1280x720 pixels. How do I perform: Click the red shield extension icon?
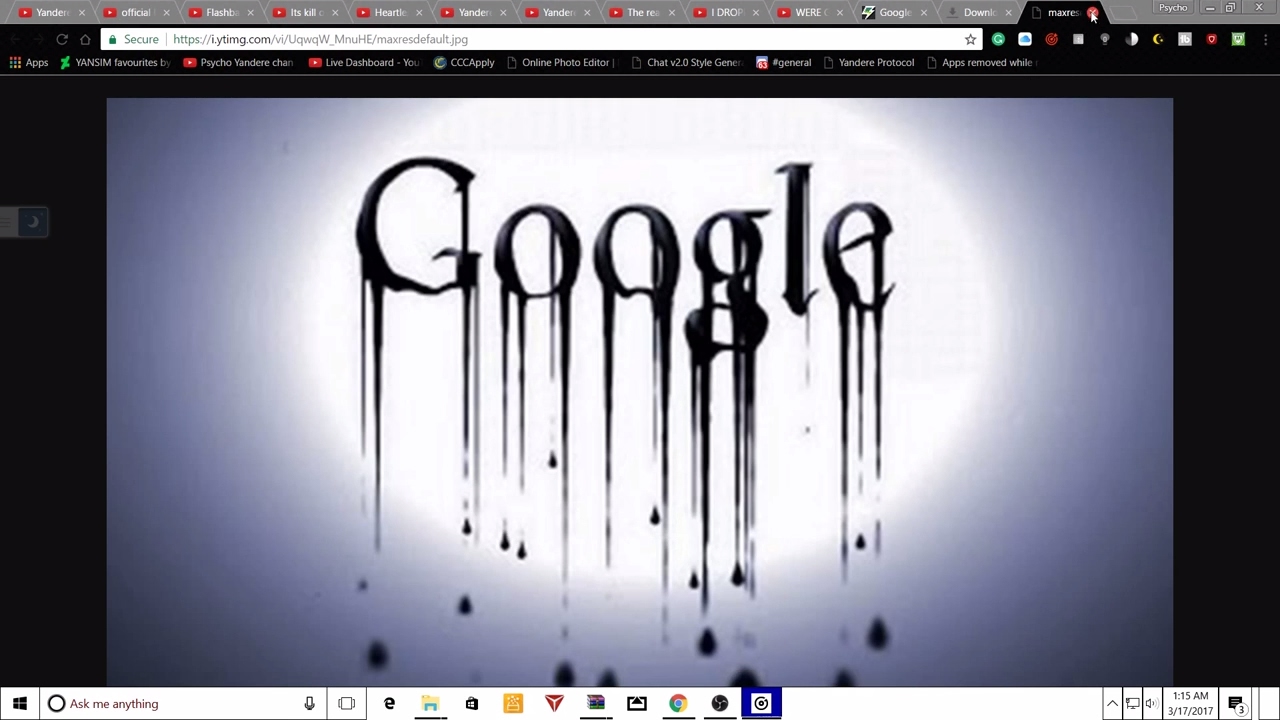(x=1211, y=39)
